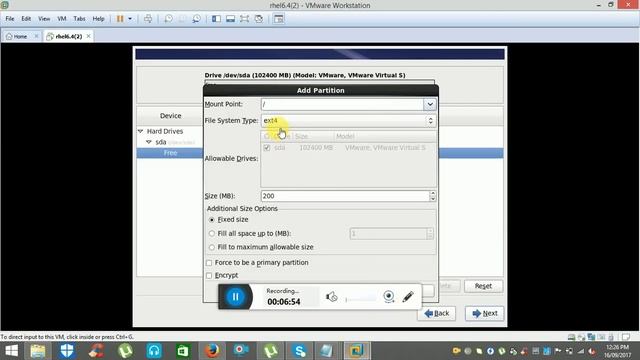This screenshot has width=640, height=360.
Task: Open the Edit menu
Action: (x=26, y=19)
